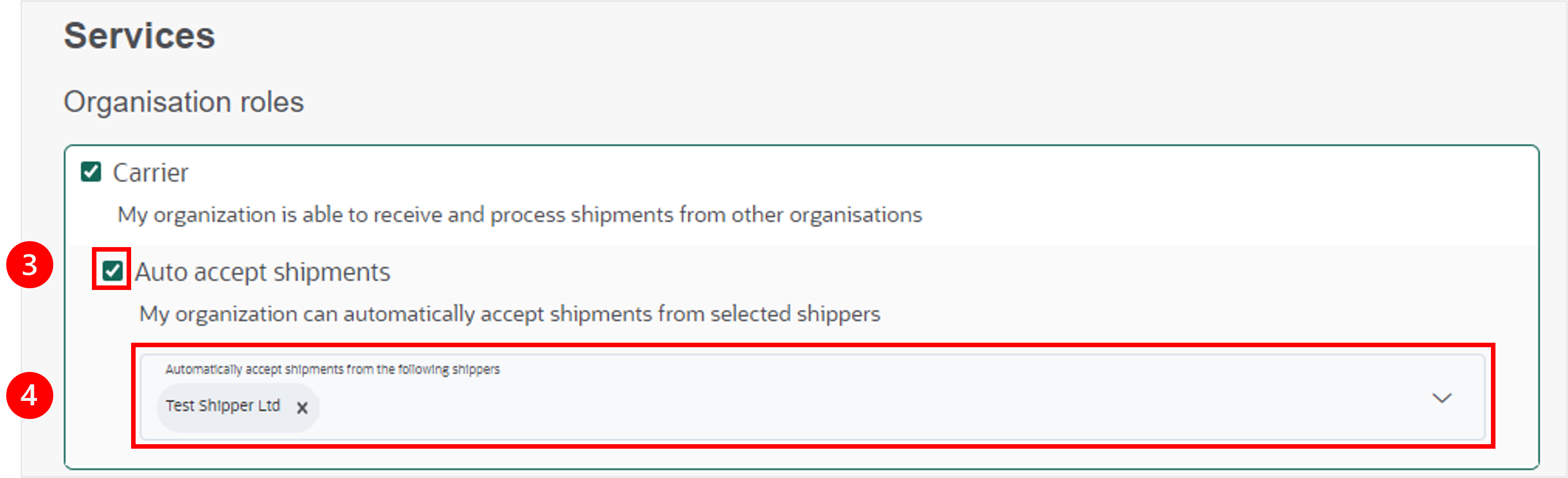Open the auto-accept shippers selection field
The height and width of the screenshot is (478, 1568).
[812, 397]
